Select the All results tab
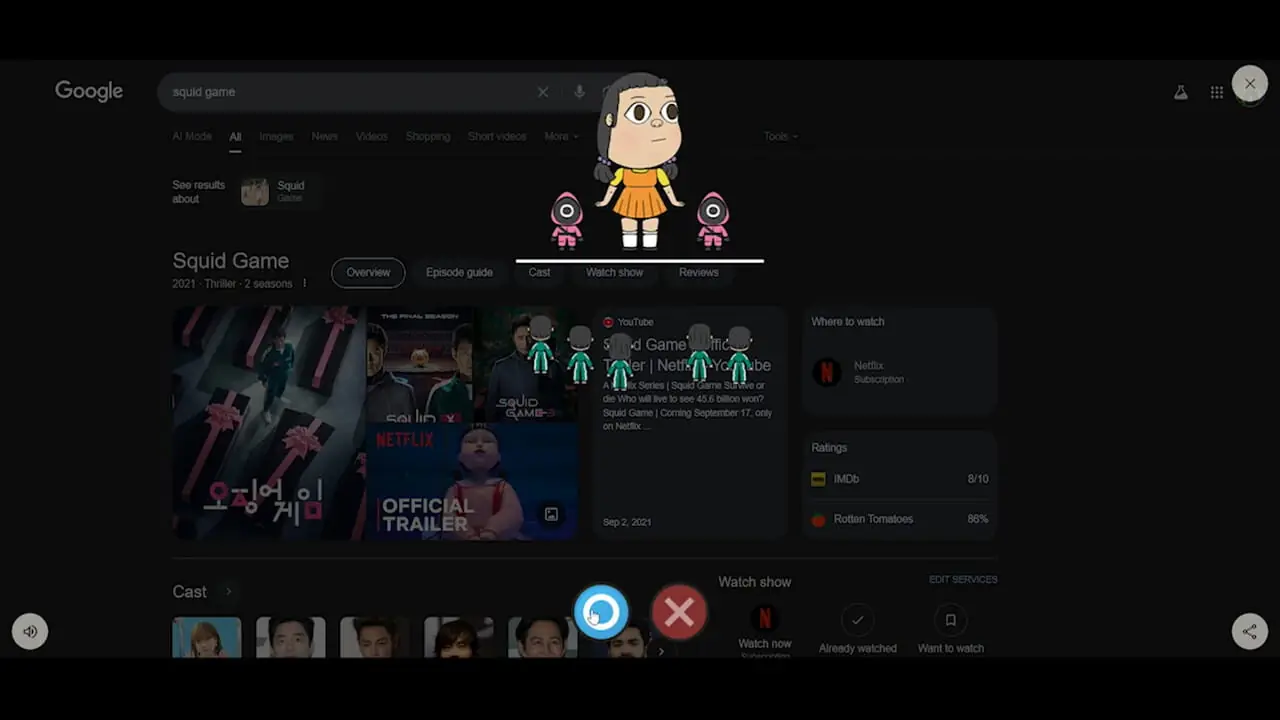 coord(235,137)
